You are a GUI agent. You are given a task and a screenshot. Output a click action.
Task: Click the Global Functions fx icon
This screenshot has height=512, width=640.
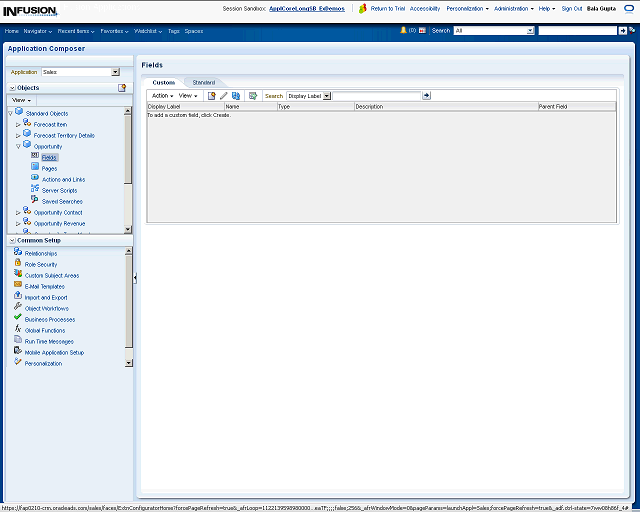click(17, 329)
